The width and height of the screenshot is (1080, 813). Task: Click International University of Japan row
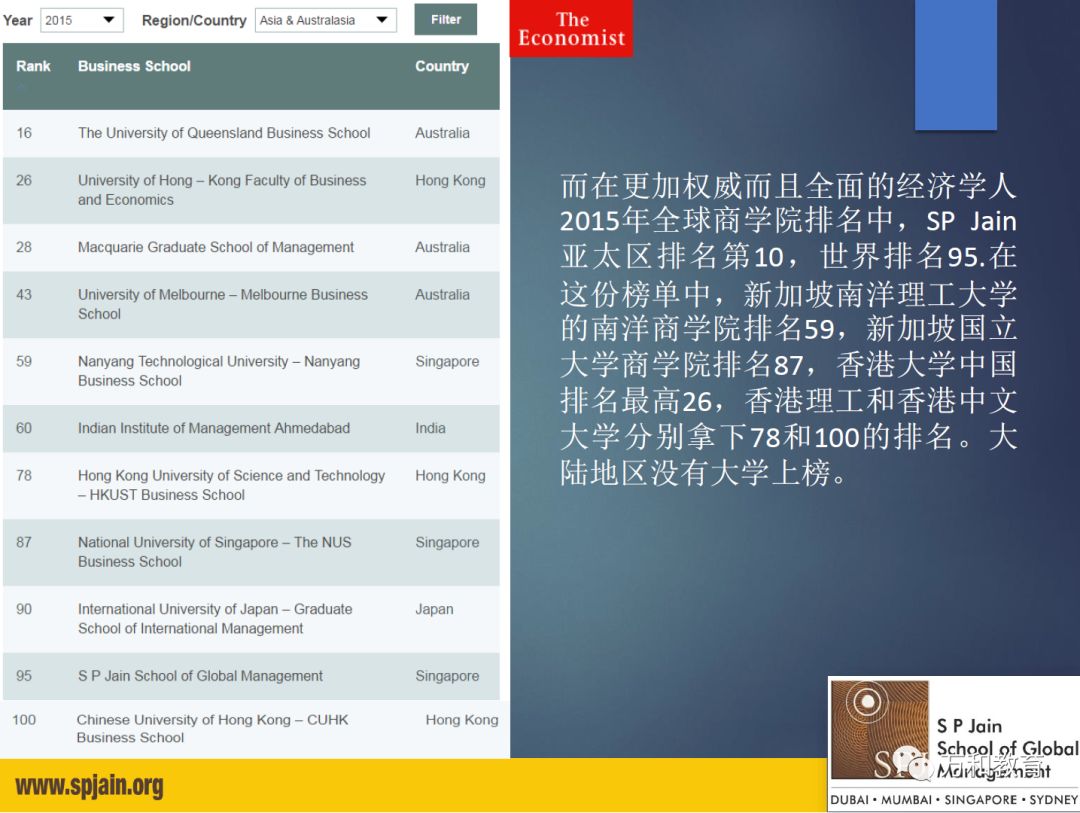[x=251, y=619]
